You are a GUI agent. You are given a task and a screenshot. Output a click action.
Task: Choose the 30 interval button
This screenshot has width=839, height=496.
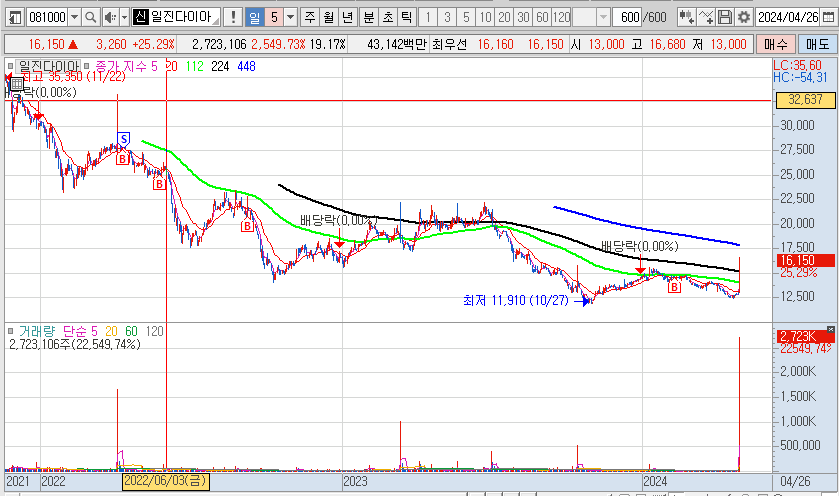pos(523,18)
